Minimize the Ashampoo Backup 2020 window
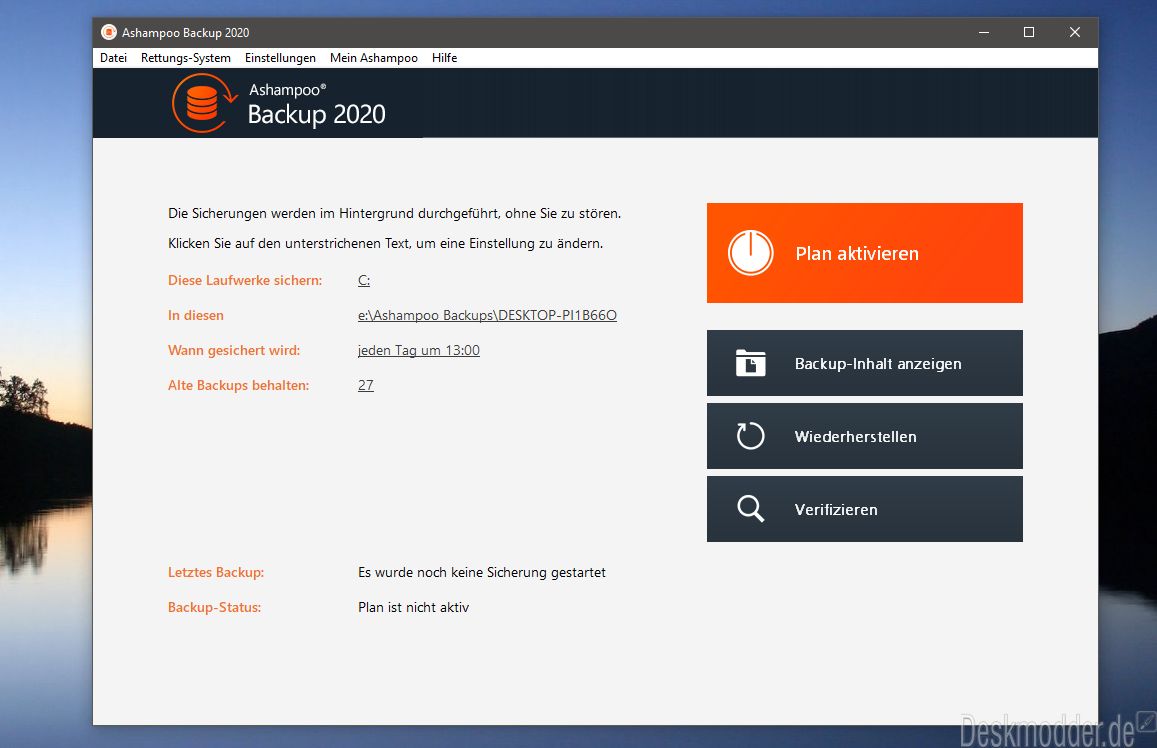The width and height of the screenshot is (1157, 748). point(984,32)
